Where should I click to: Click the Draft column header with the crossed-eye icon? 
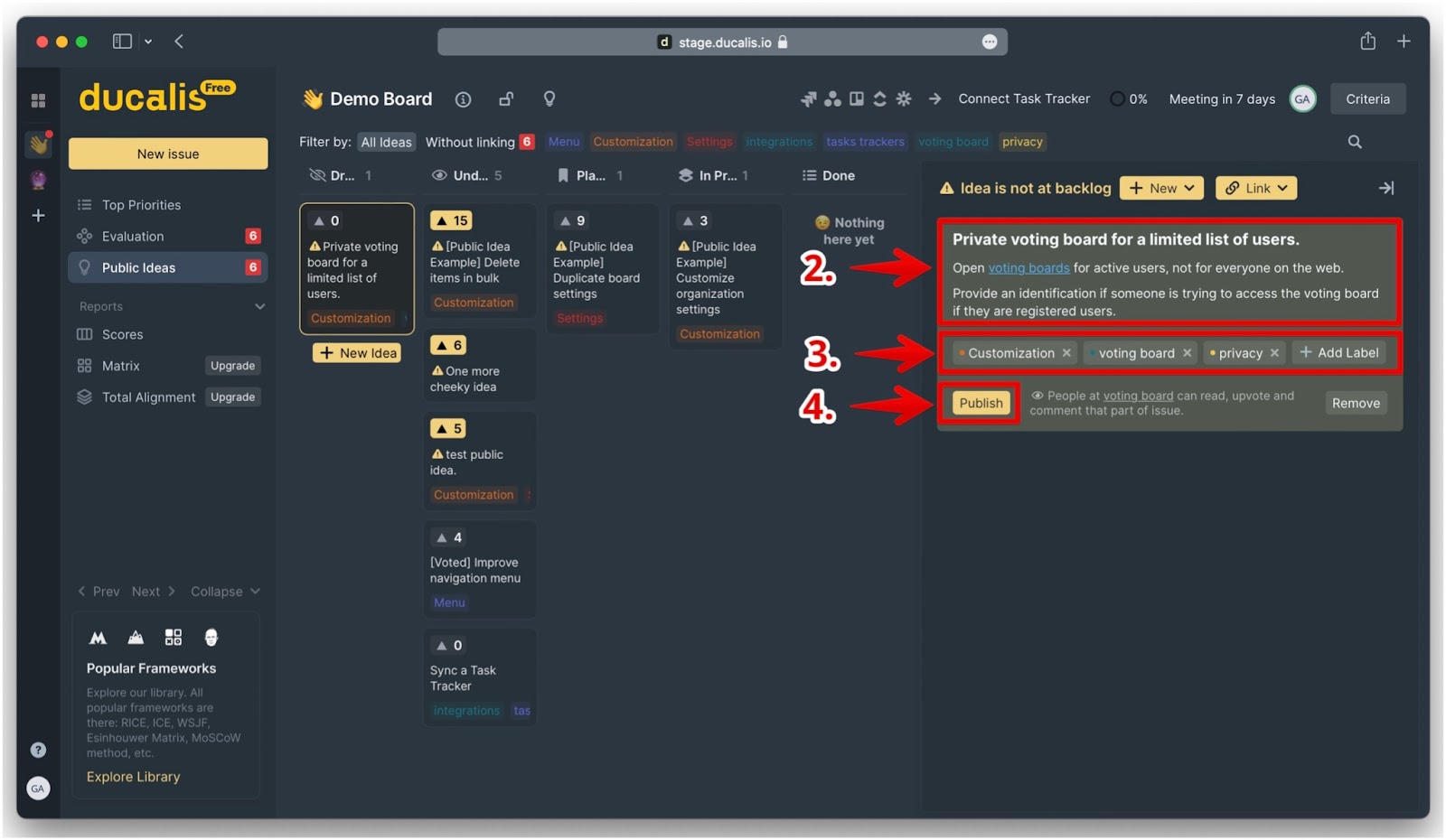click(x=340, y=175)
